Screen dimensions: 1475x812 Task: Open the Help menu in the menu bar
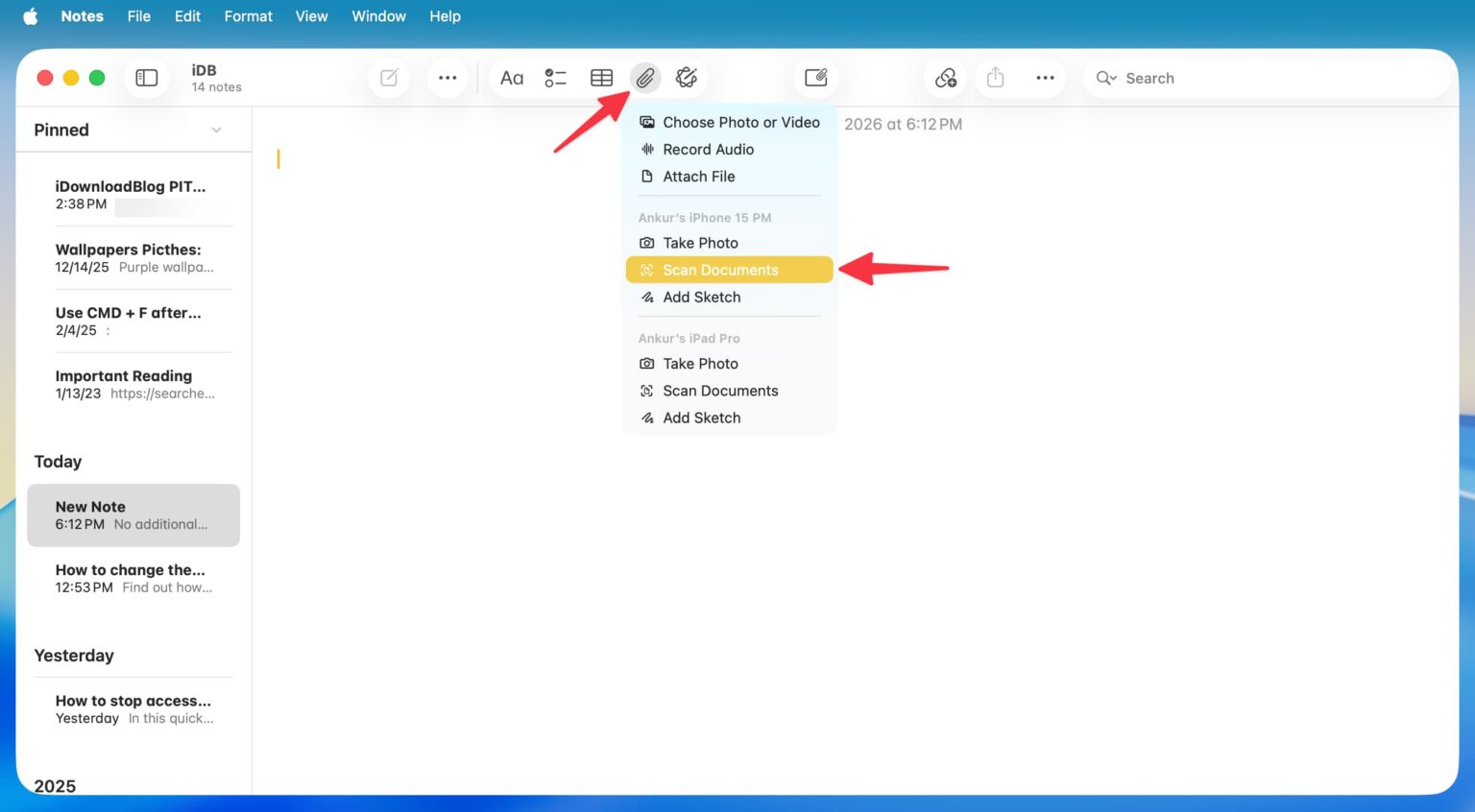click(x=445, y=16)
